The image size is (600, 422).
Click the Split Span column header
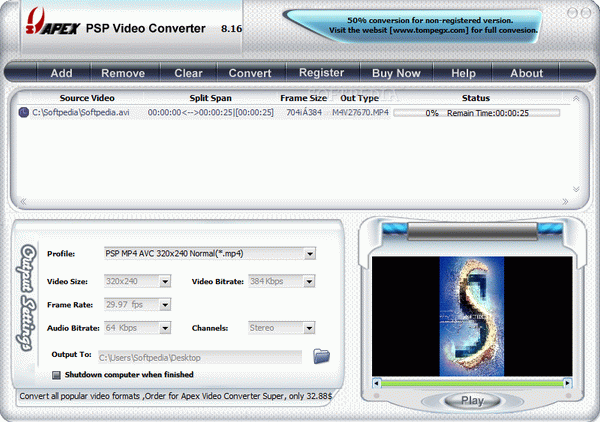[210, 98]
